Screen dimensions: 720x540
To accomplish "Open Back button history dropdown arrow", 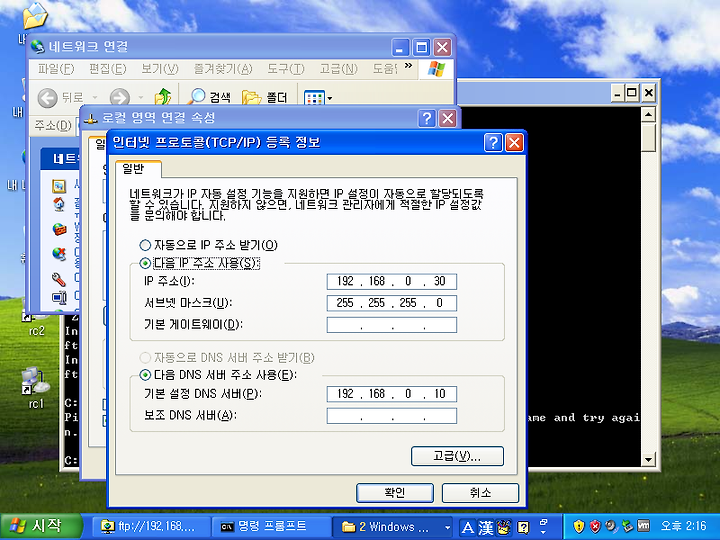I will tap(95, 98).
